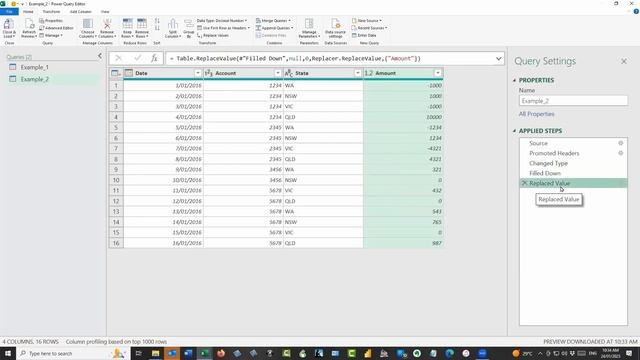Click Replace Values in the ribbon
Image resolution: width=640 pixels, height=360 pixels.
point(213,36)
